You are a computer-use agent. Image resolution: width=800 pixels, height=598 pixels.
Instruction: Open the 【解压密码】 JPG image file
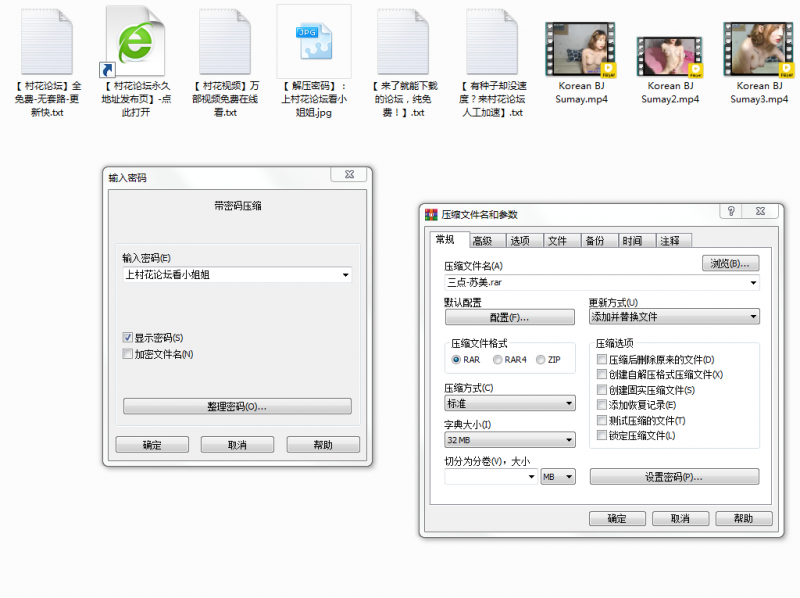pyautogui.click(x=313, y=42)
